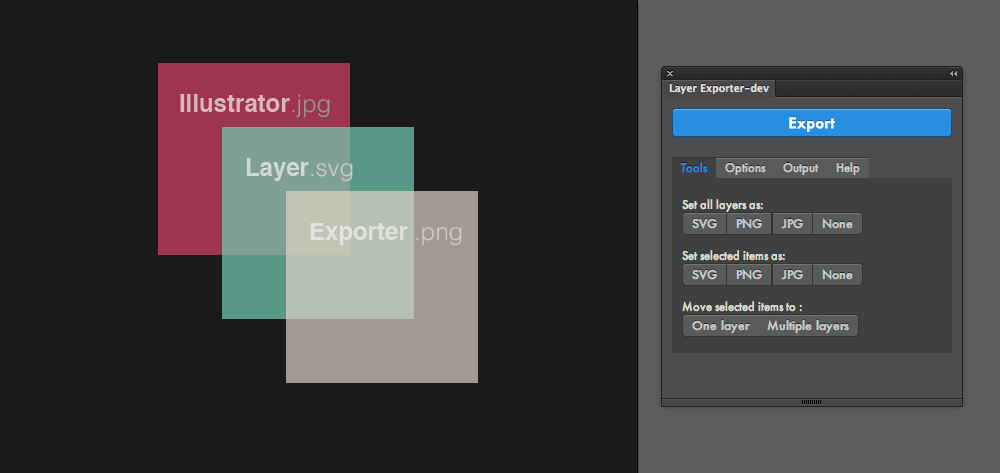1000x473 pixels.
Task: Open the Help tab
Action: [848, 168]
